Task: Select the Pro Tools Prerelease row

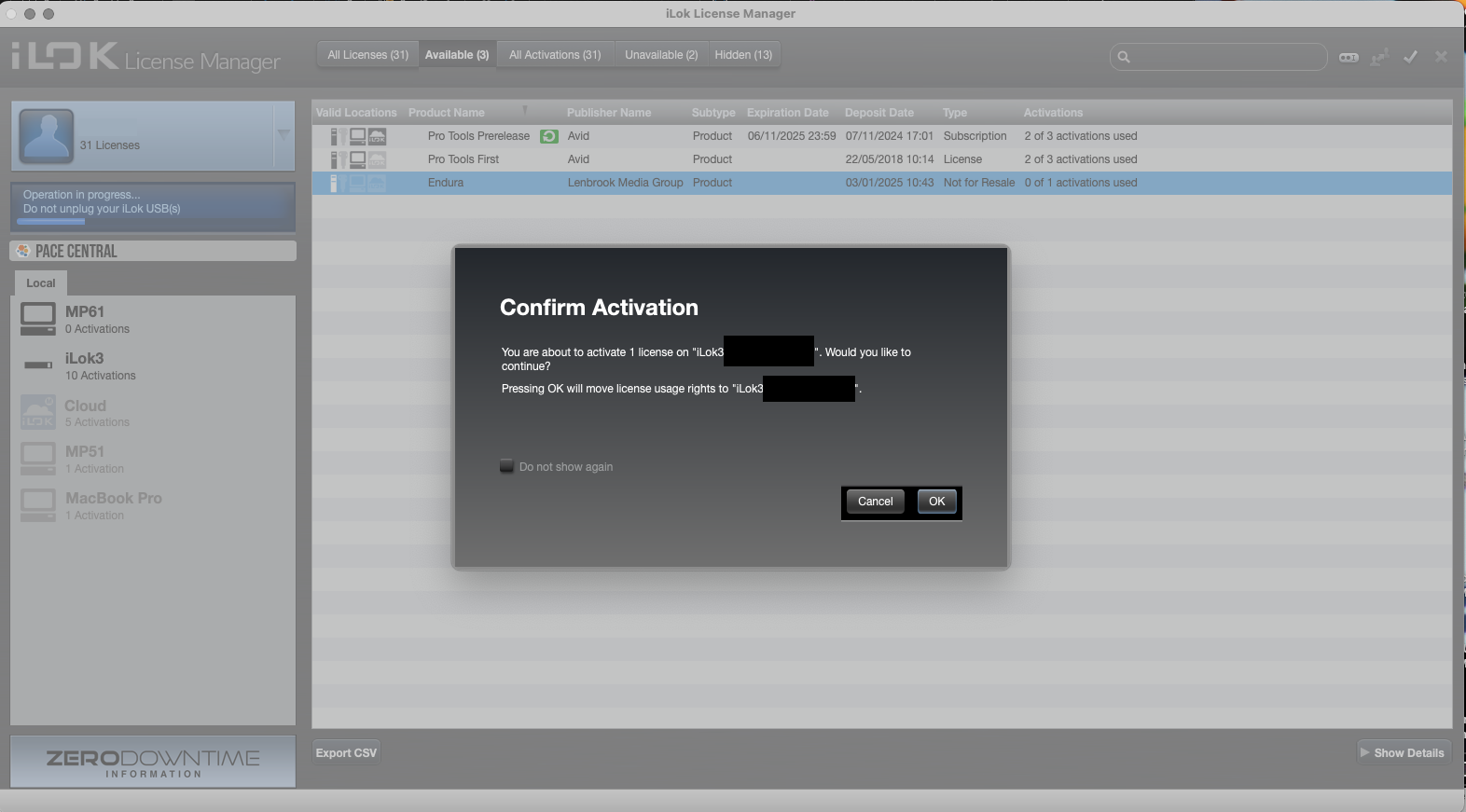Action: [x=882, y=136]
